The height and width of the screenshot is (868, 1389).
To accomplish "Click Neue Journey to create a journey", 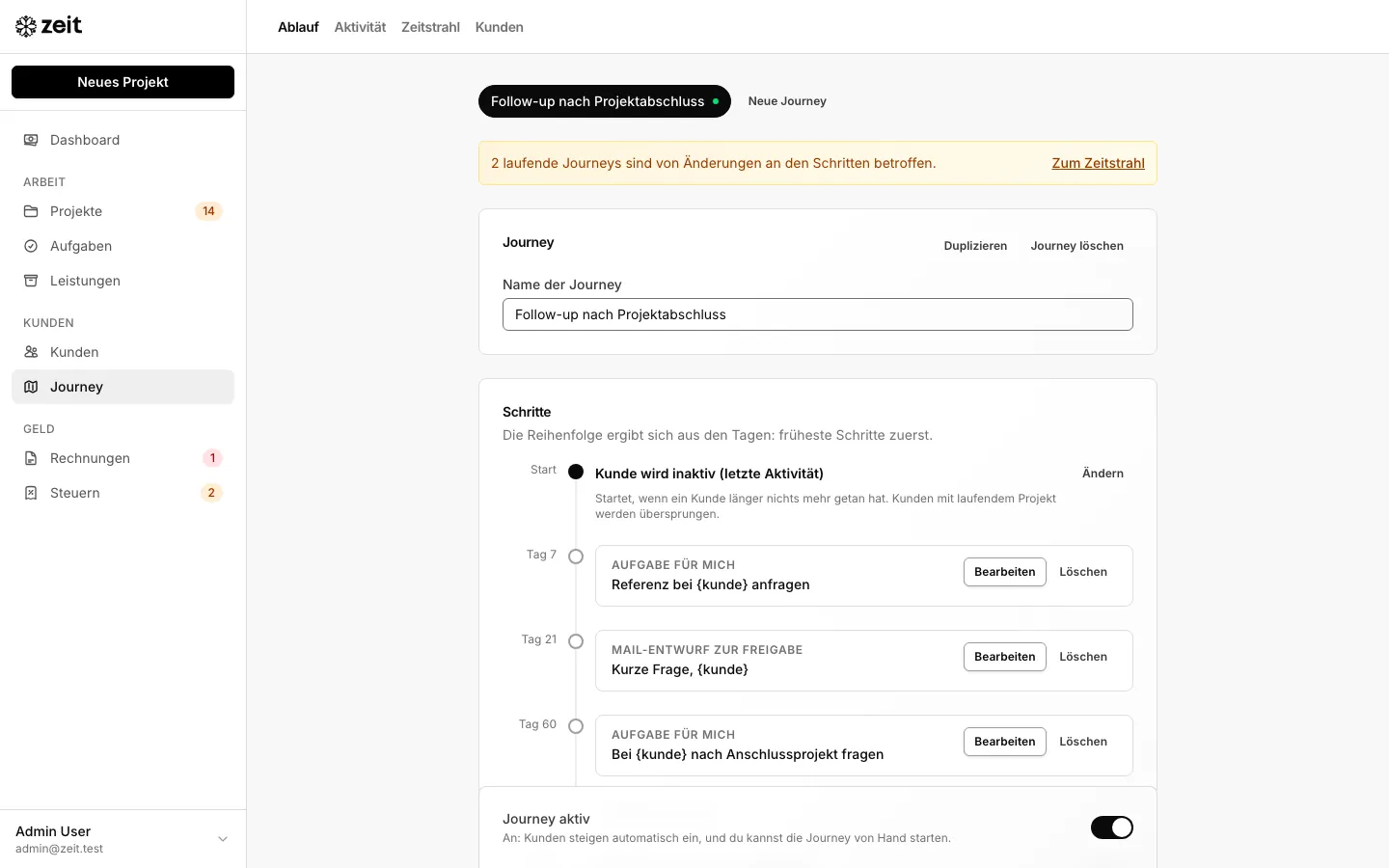I will click(x=787, y=101).
